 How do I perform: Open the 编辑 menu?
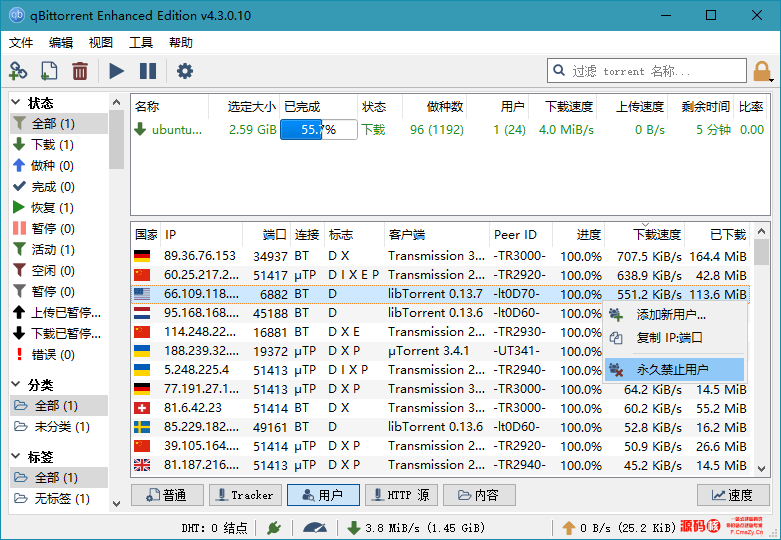click(x=61, y=43)
